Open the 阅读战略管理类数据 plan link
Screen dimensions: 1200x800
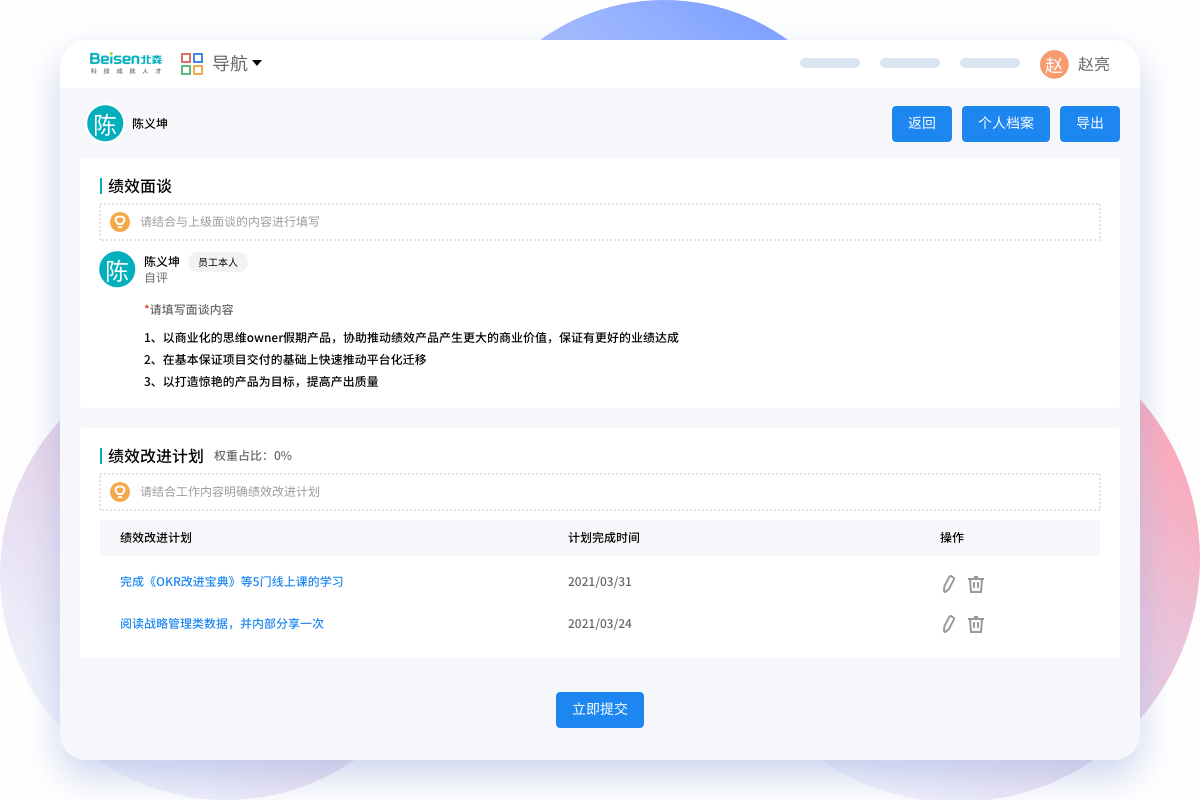[220, 623]
